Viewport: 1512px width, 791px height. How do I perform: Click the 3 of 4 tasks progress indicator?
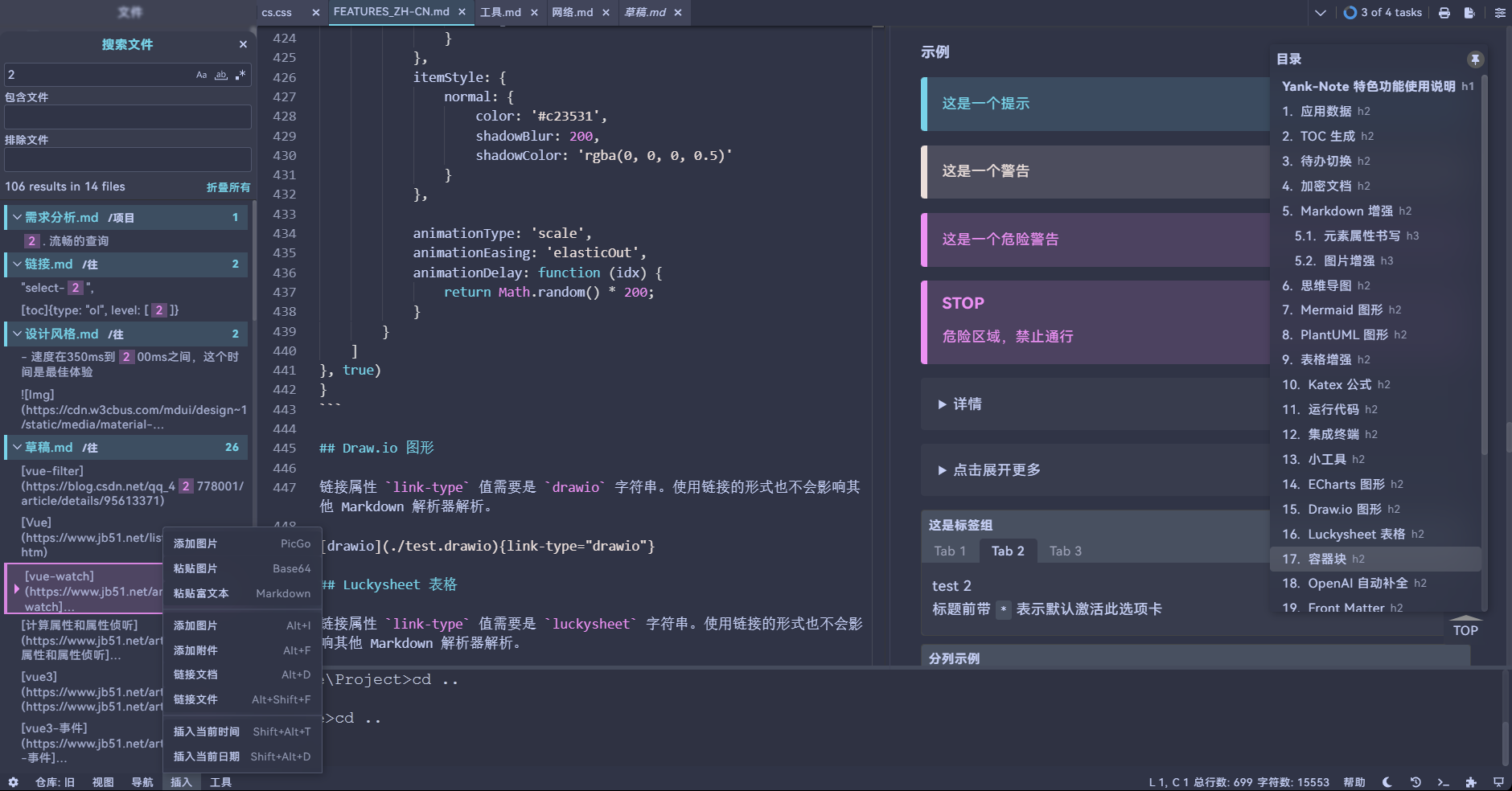click(1383, 12)
